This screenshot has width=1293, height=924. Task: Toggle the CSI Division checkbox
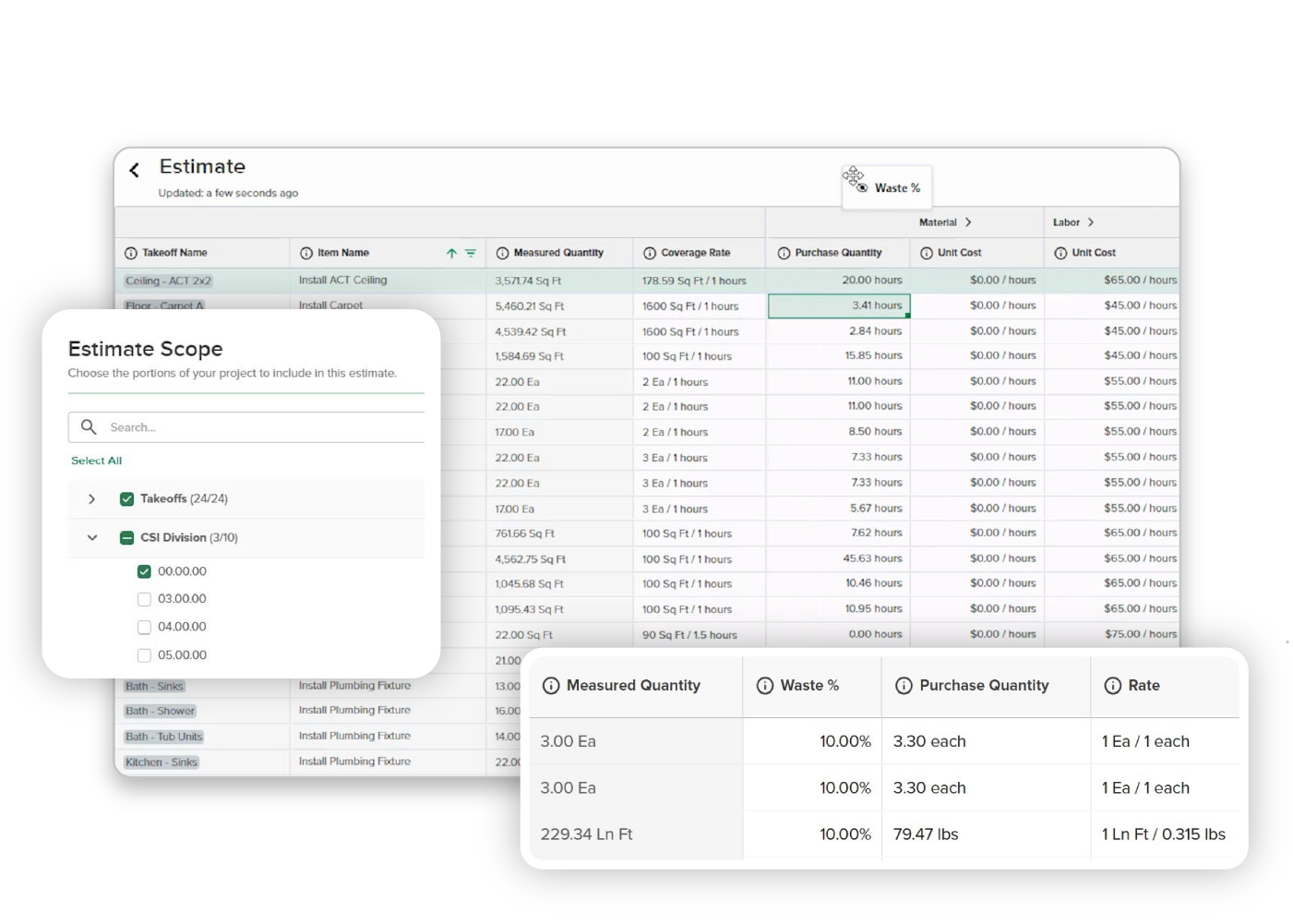point(127,538)
